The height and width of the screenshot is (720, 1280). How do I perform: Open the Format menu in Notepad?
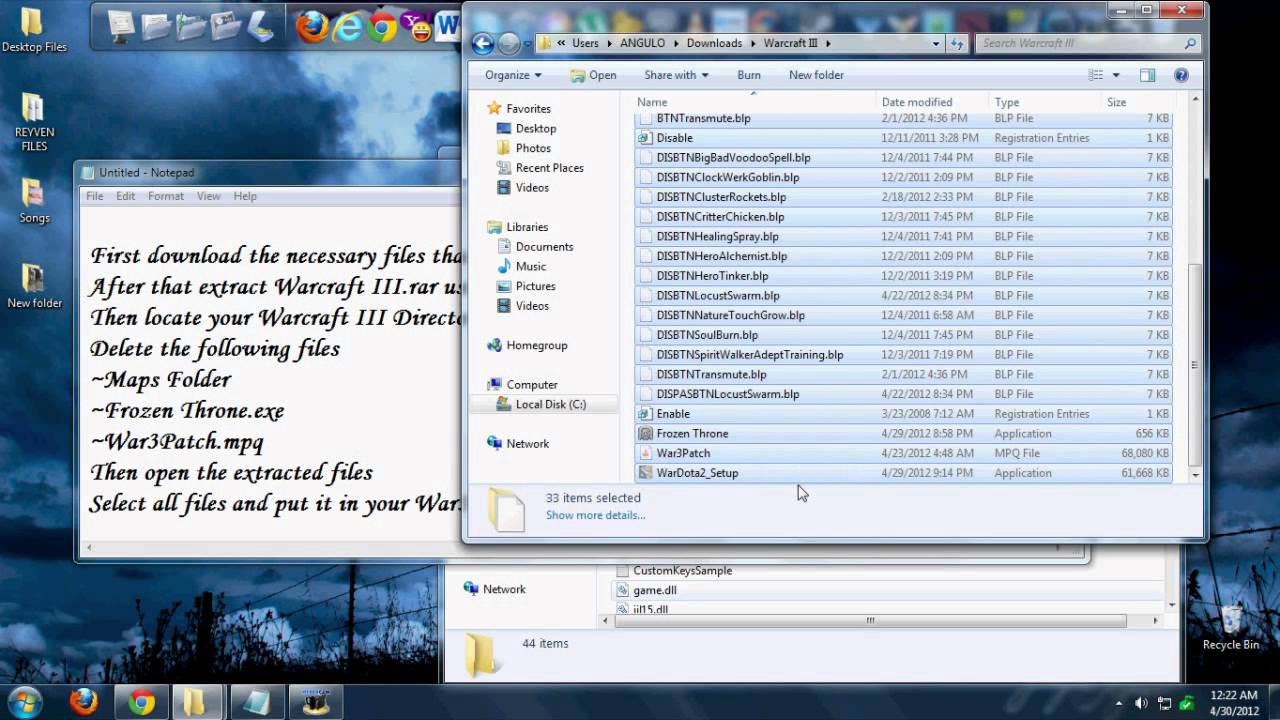(166, 196)
